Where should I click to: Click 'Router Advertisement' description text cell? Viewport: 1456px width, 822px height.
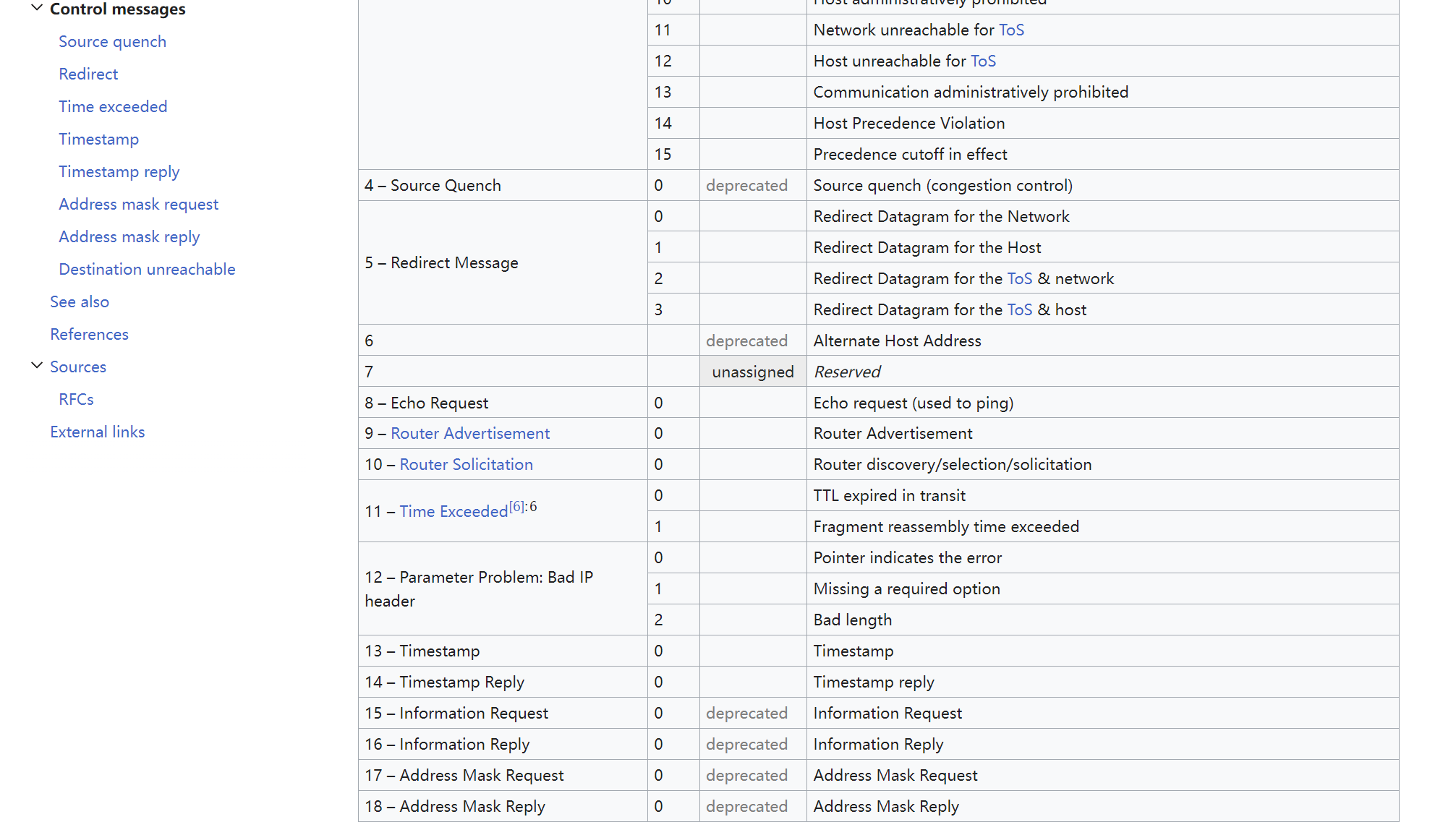[1102, 433]
